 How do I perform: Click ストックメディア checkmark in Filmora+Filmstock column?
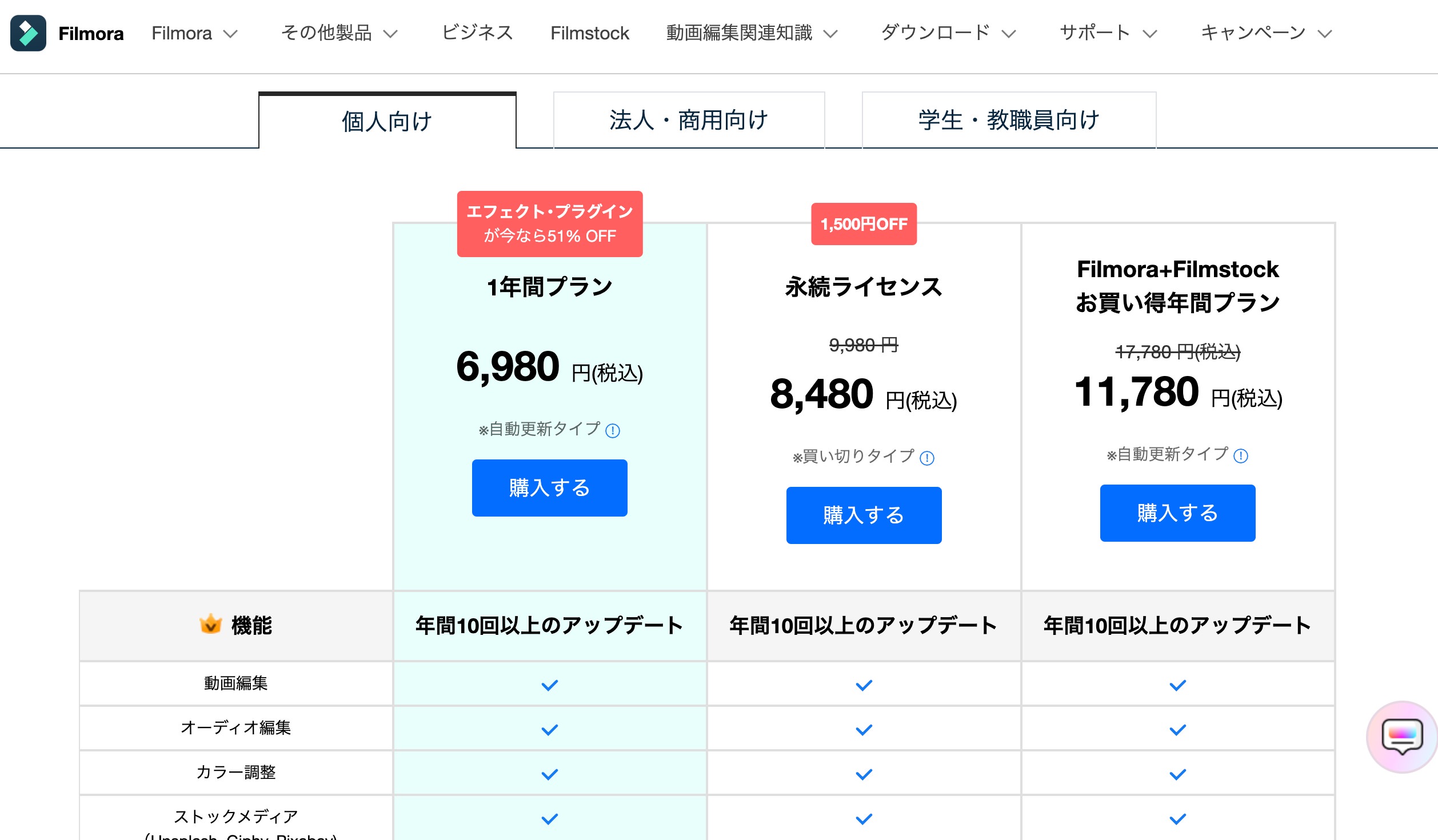pyautogui.click(x=1178, y=818)
